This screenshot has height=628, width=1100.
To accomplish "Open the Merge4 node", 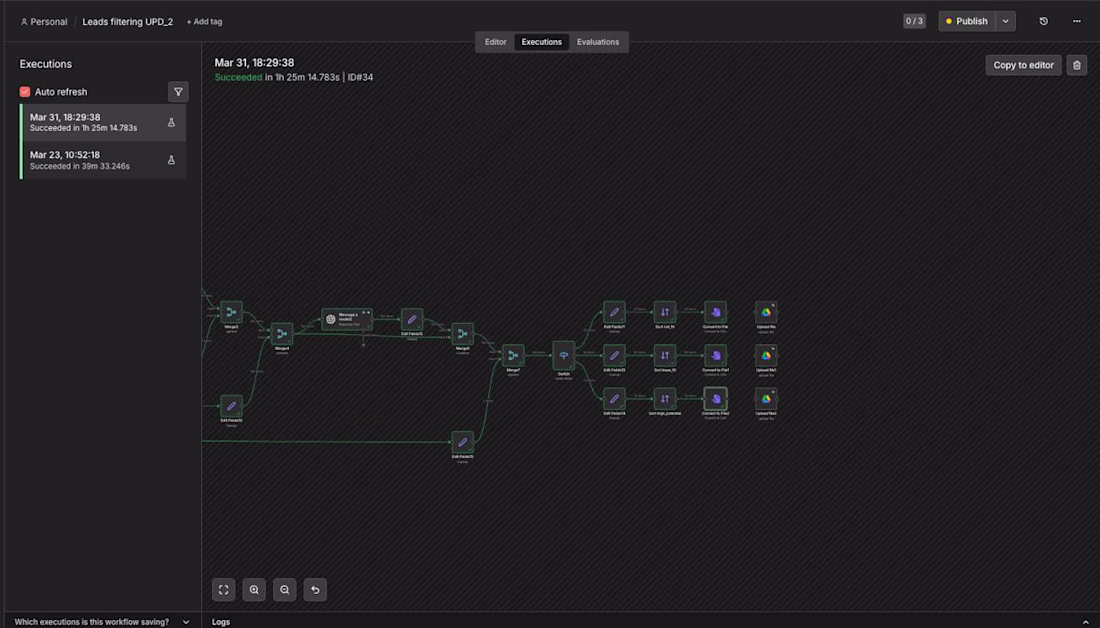I will coord(281,333).
